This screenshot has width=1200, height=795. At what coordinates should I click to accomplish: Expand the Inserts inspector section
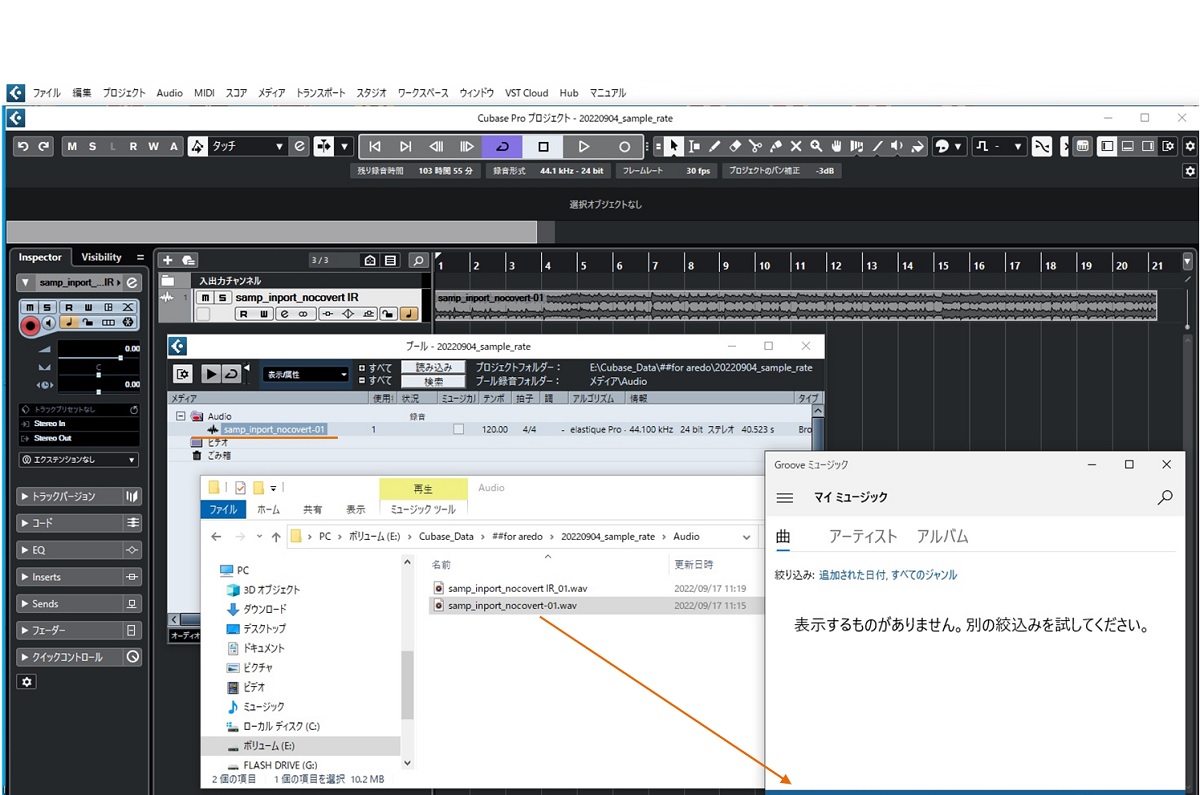click(x=80, y=577)
